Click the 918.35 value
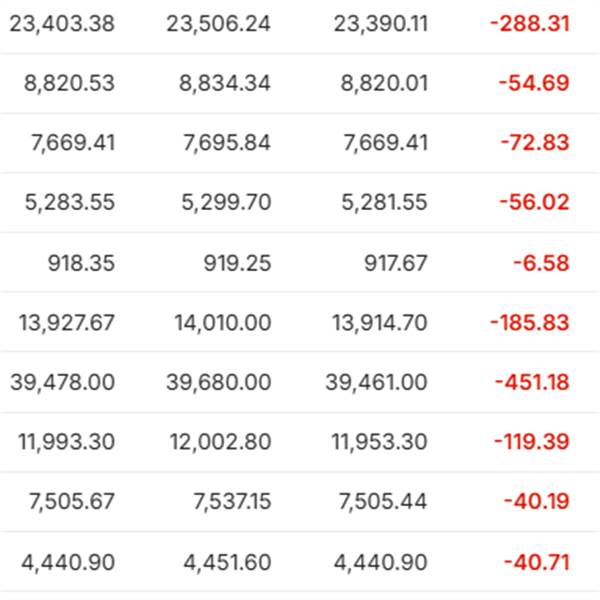The width and height of the screenshot is (600, 600). coord(81,263)
